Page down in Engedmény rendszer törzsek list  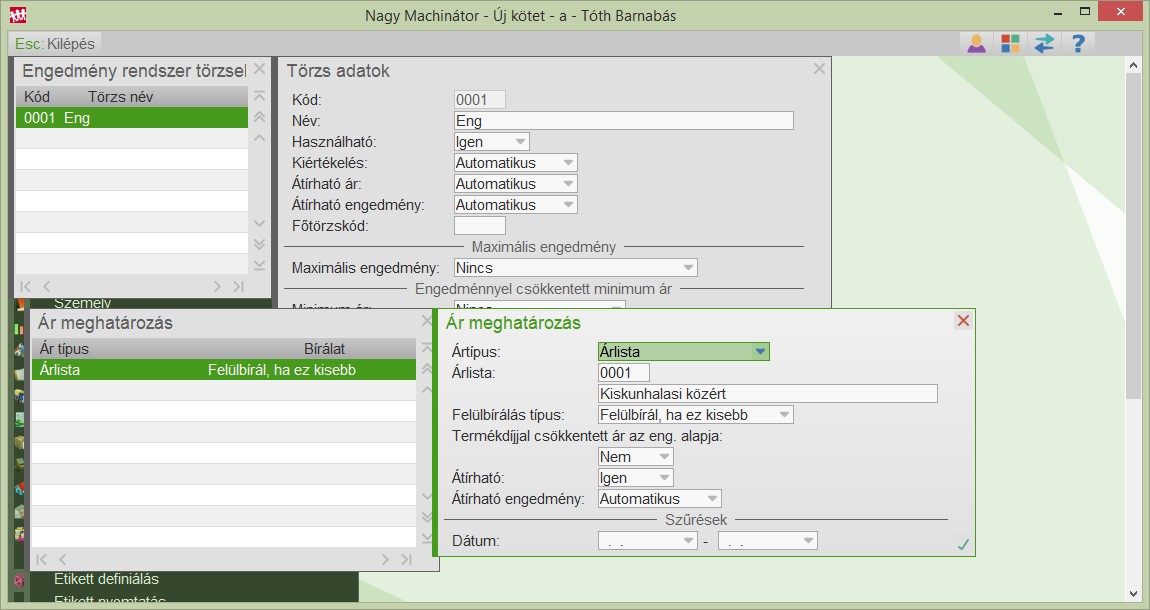(x=260, y=244)
